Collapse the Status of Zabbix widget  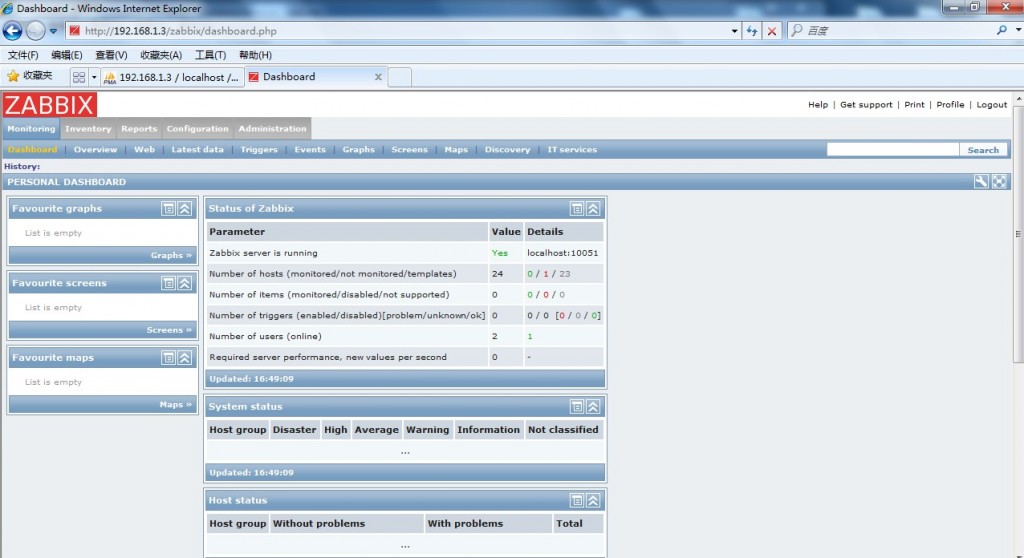click(593, 208)
